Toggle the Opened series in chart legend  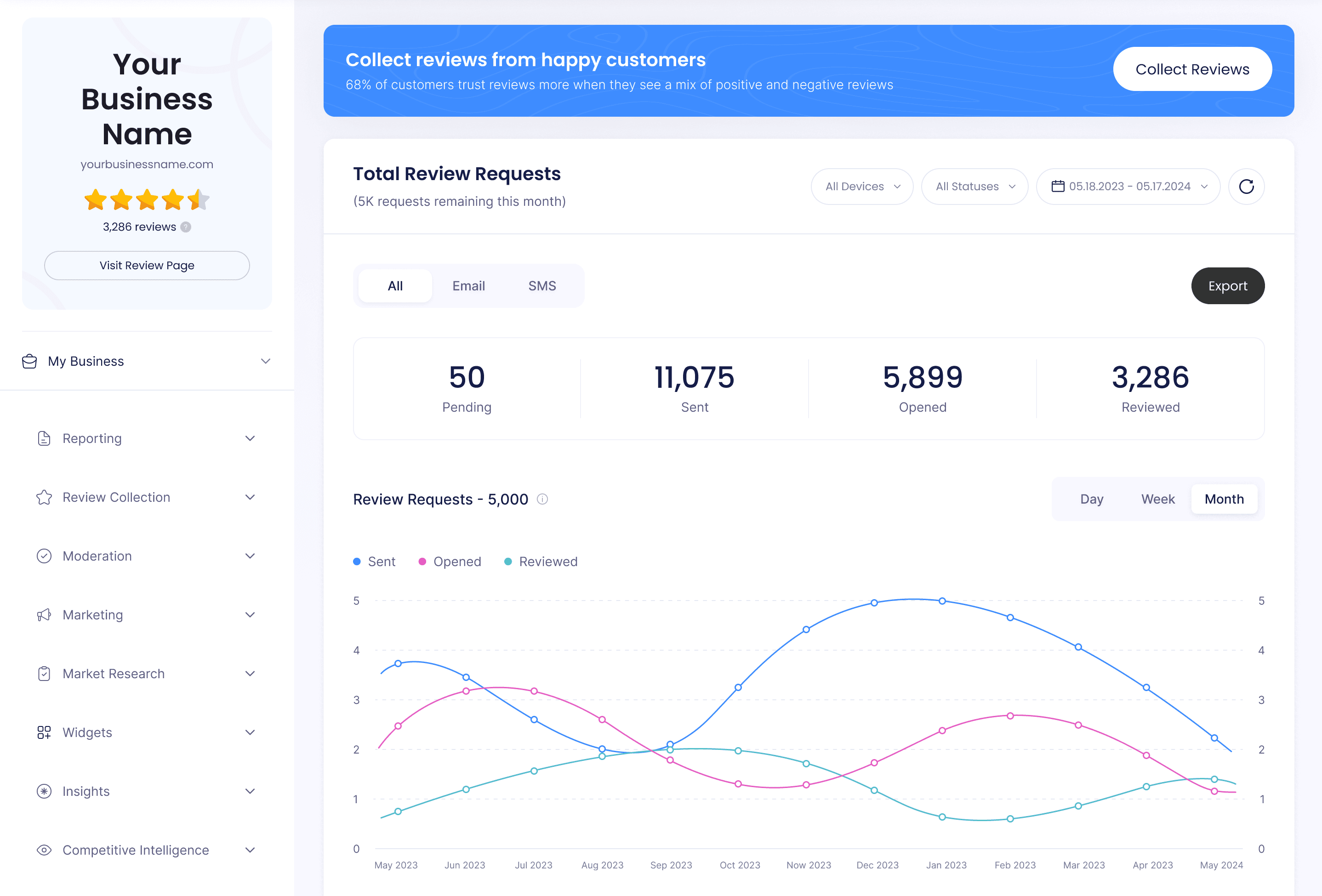click(450, 561)
